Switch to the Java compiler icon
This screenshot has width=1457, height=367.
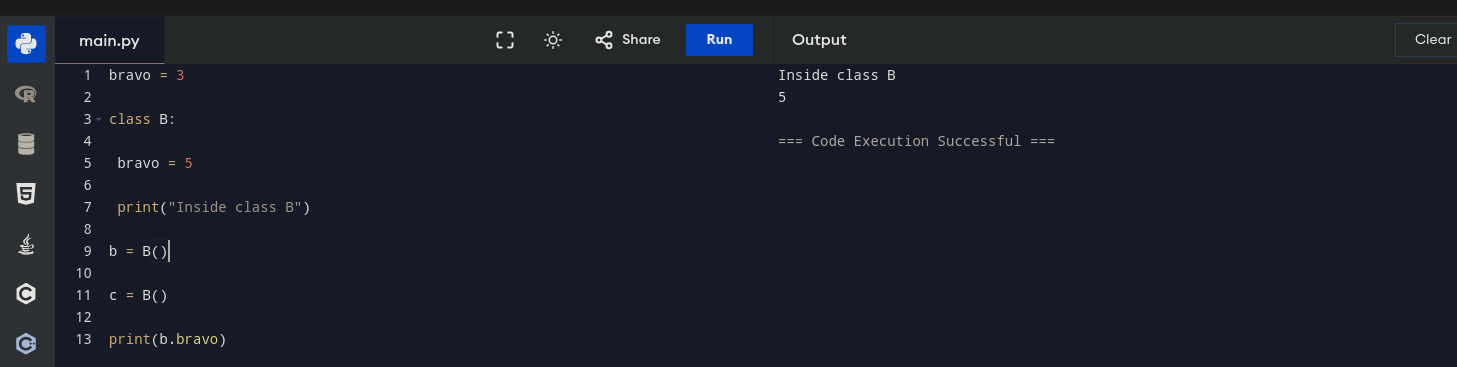click(x=27, y=244)
